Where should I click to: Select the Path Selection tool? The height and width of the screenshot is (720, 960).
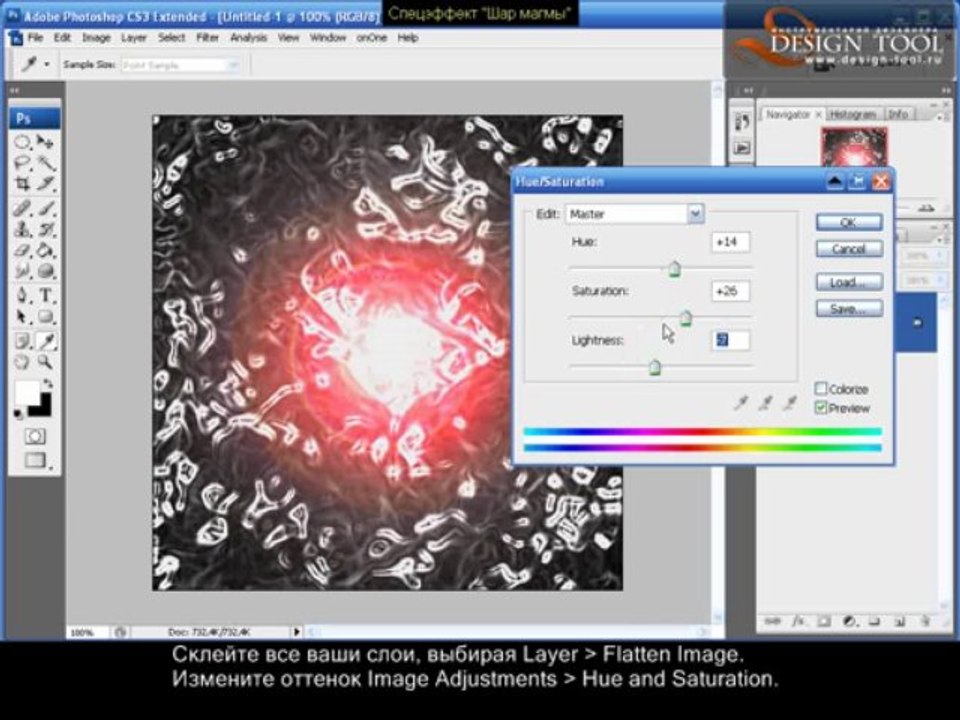pos(23,317)
